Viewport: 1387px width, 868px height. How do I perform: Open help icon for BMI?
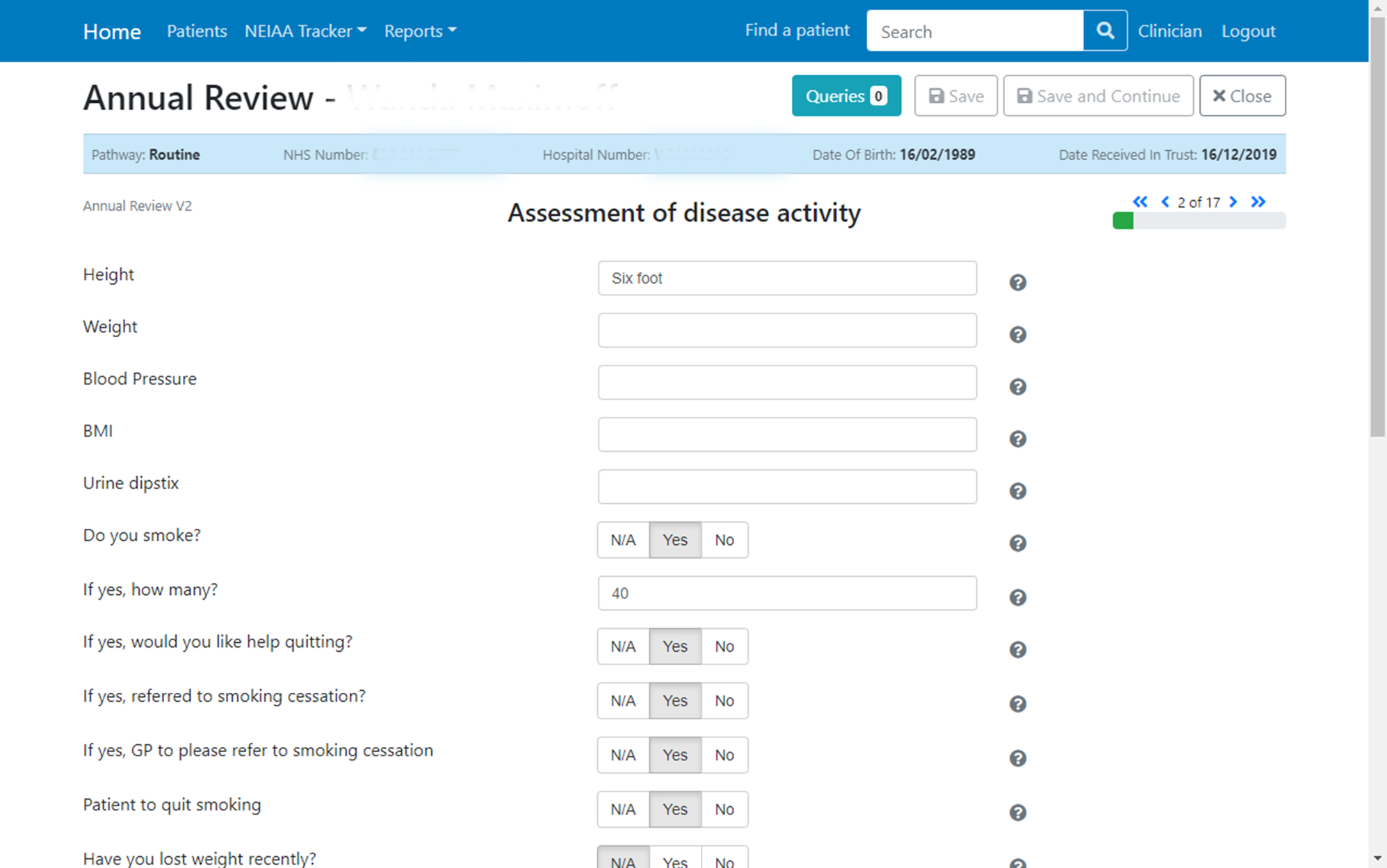coord(1018,439)
